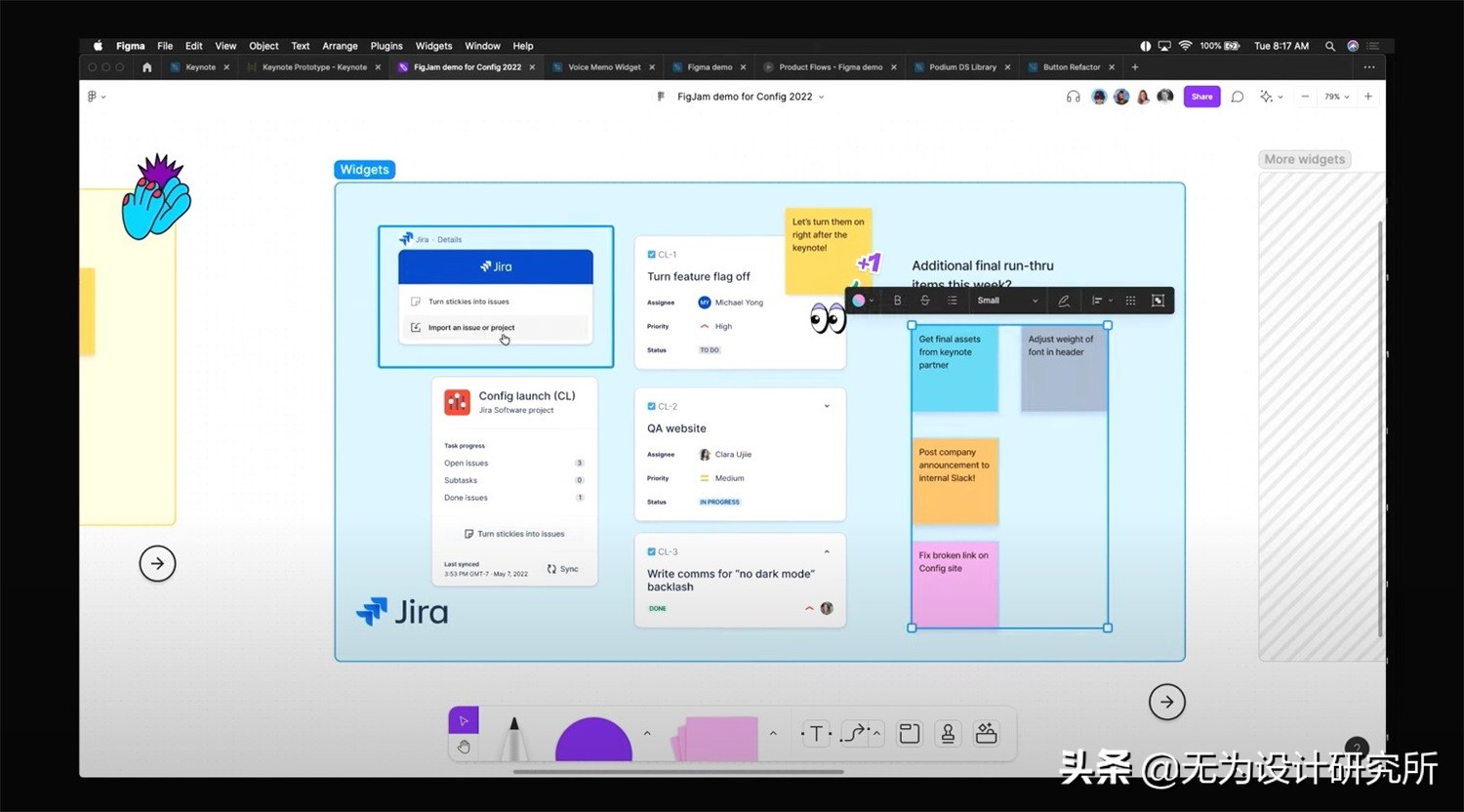Toggle bold text formatting
Viewport: 1464px width, 812px height.
tap(897, 300)
